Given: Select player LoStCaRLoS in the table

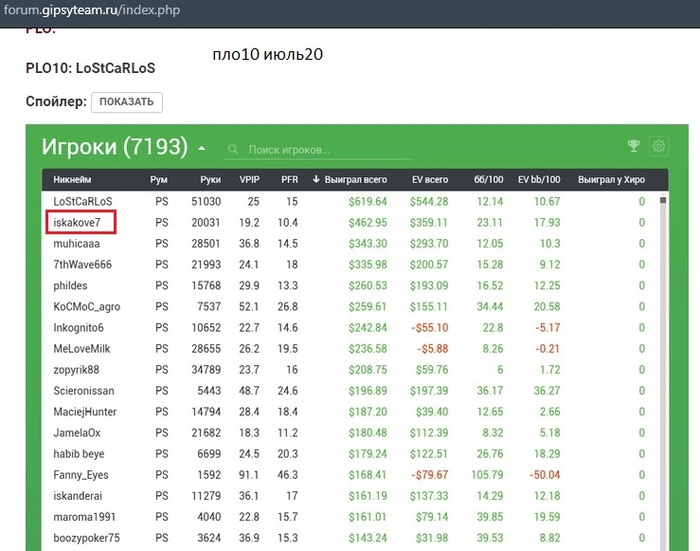Looking at the screenshot, I should point(83,201).
